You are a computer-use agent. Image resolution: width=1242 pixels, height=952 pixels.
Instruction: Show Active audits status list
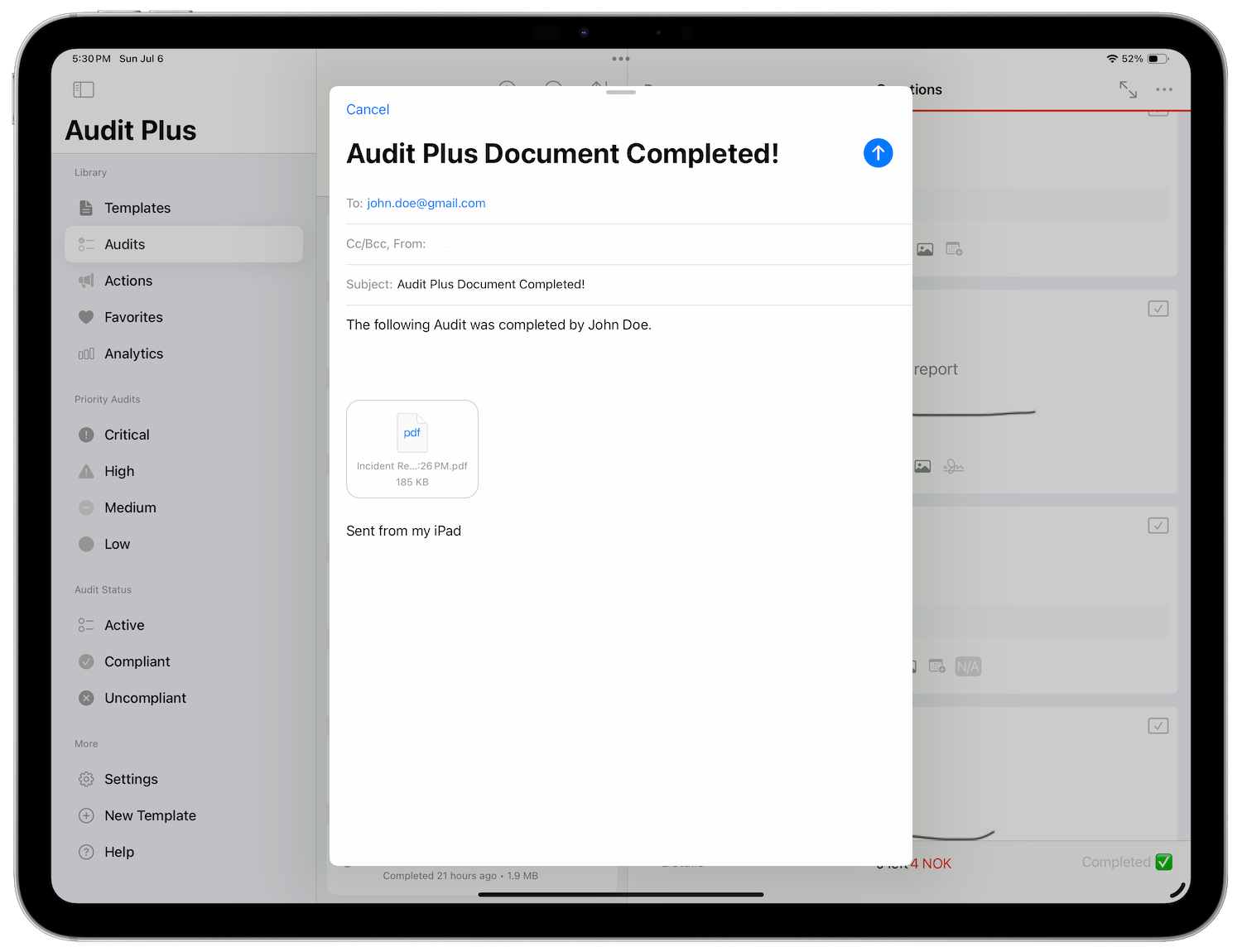tap(184, 625)
